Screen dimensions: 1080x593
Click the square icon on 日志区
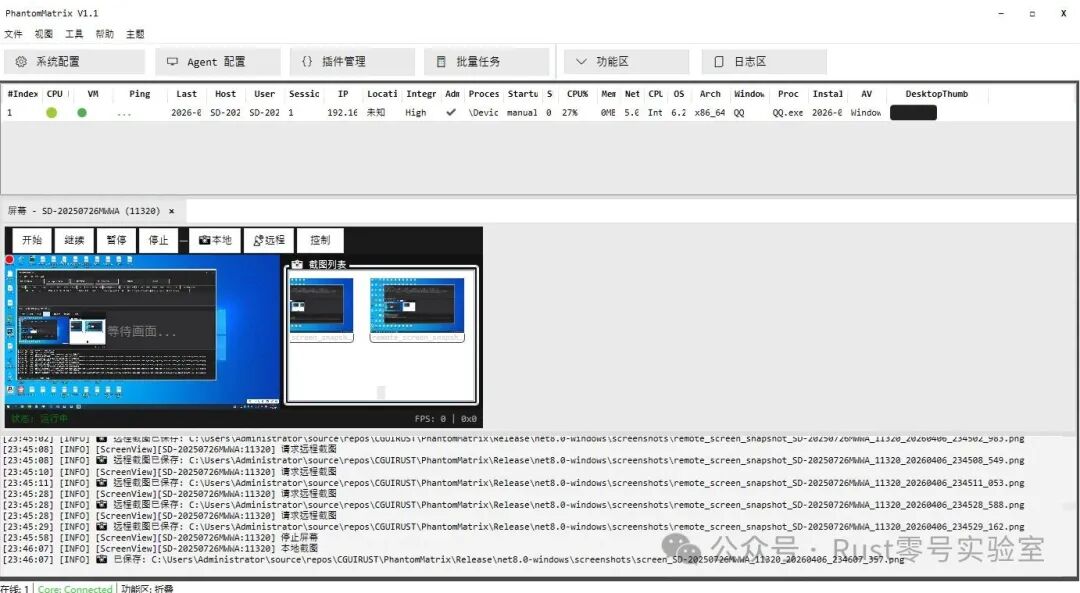click(719, 61)
